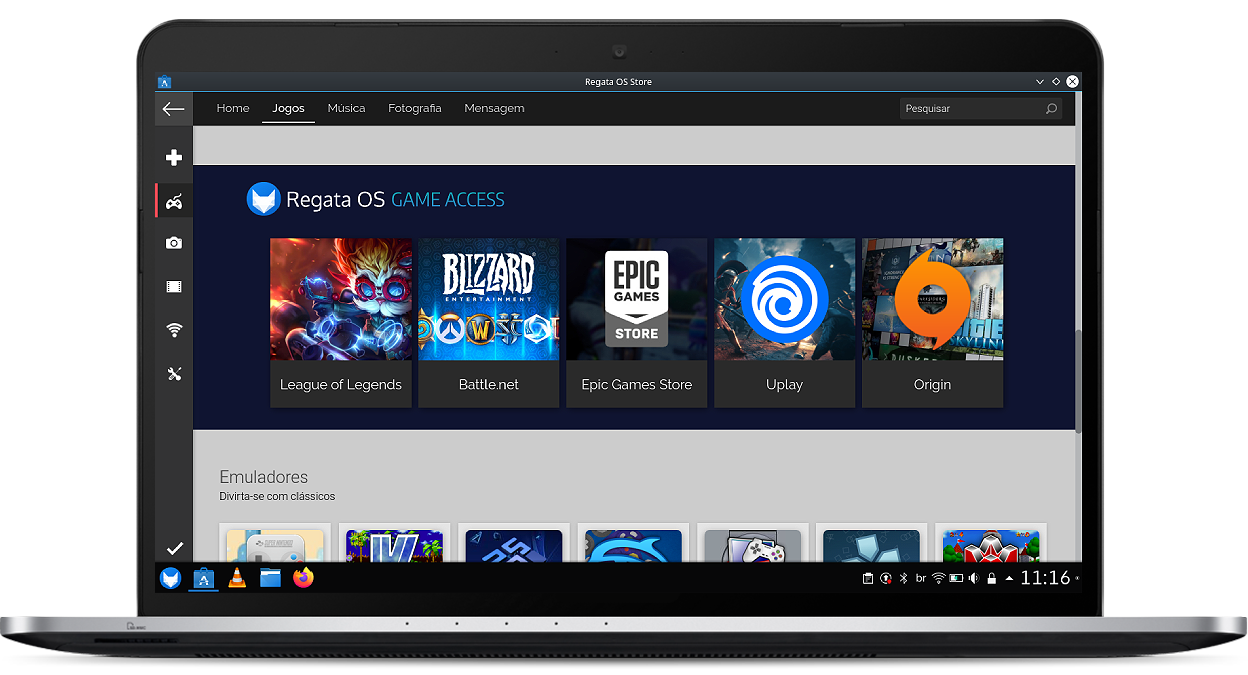
Task: Launch Firefox from the taskbar
Action: tap(303, 578)
